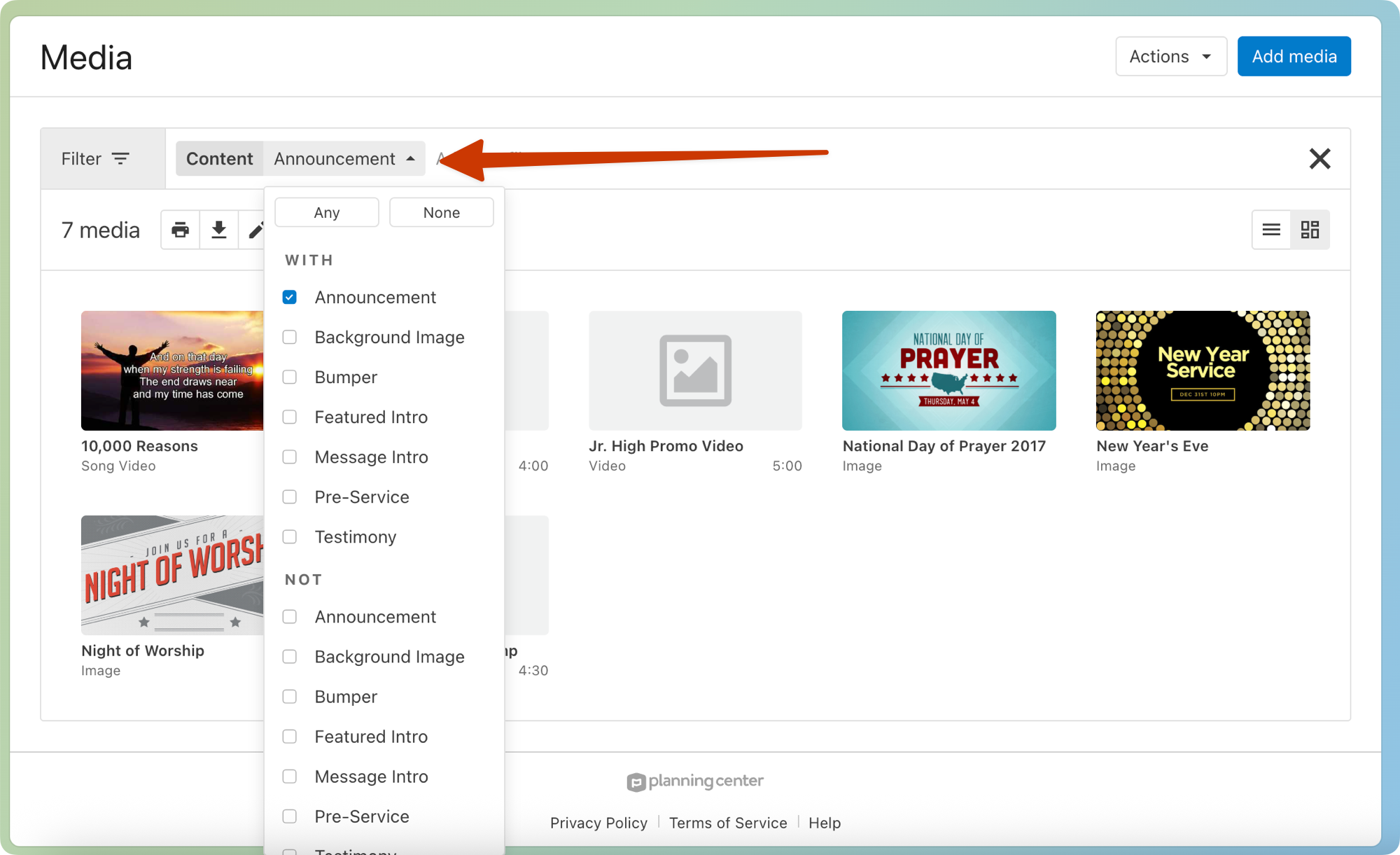Viewport: 1400px width, 855px height.
Task: Switch to list view layout
Action: (x=1271, y=230)
